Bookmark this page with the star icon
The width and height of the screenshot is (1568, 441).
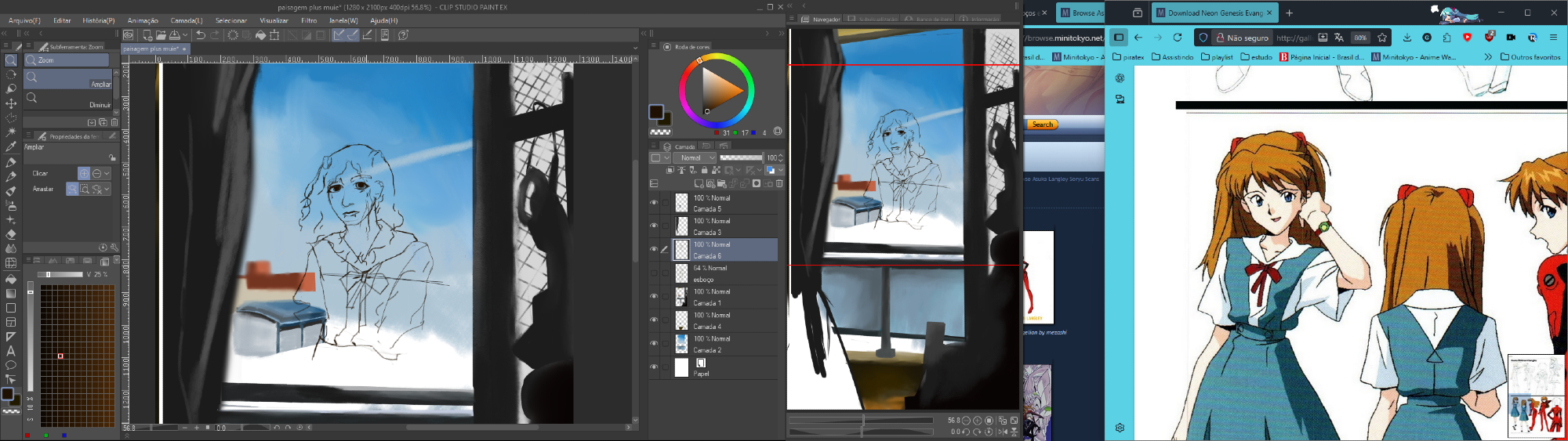point(1382,38)
